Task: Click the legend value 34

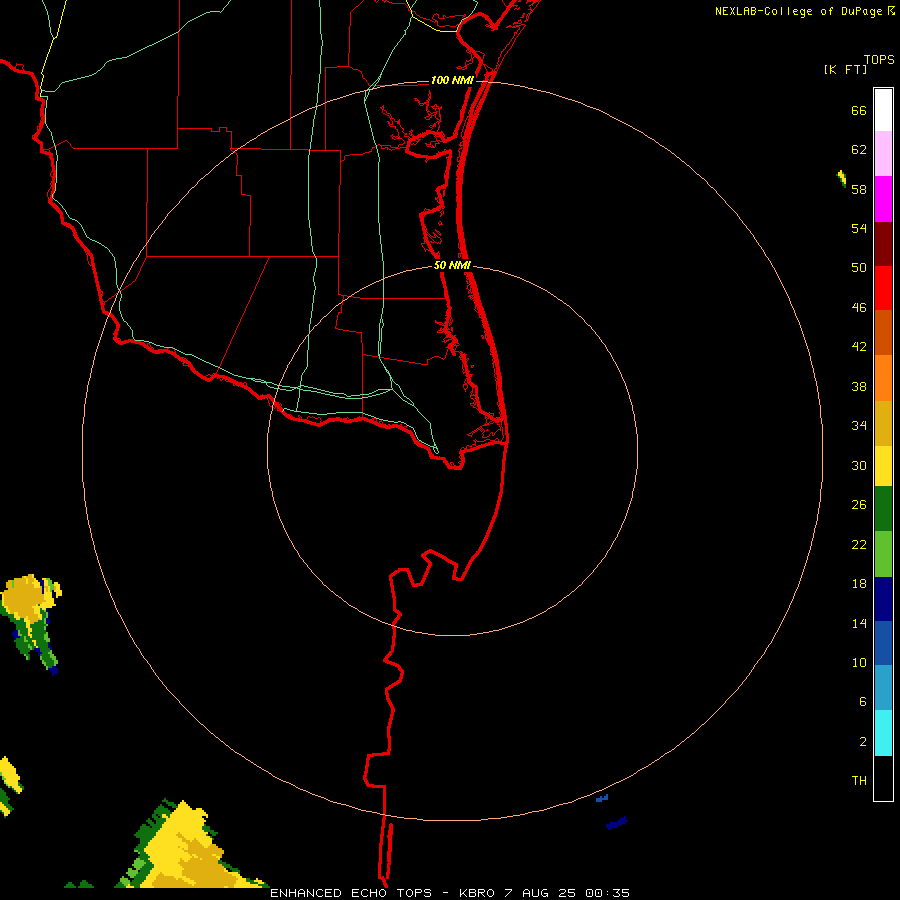Action: click(x=859, y=426)
